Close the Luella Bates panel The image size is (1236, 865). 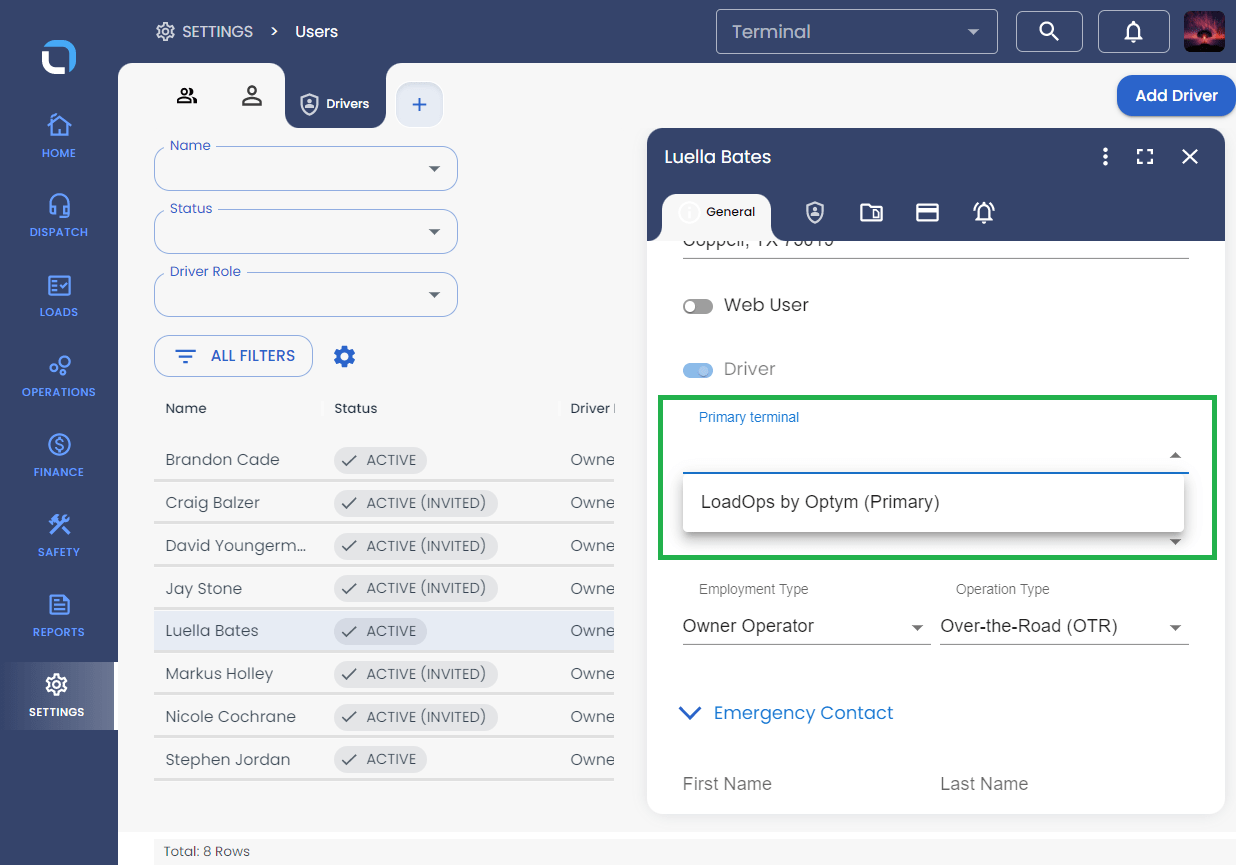pos(1189,156)
